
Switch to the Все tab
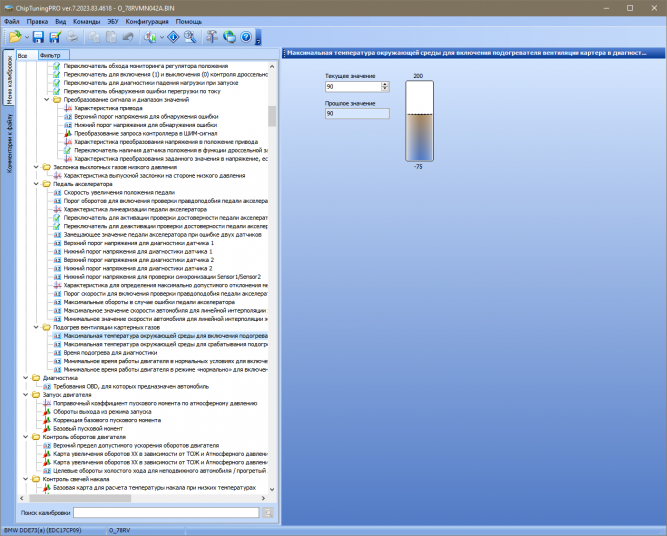pos(26,55)
